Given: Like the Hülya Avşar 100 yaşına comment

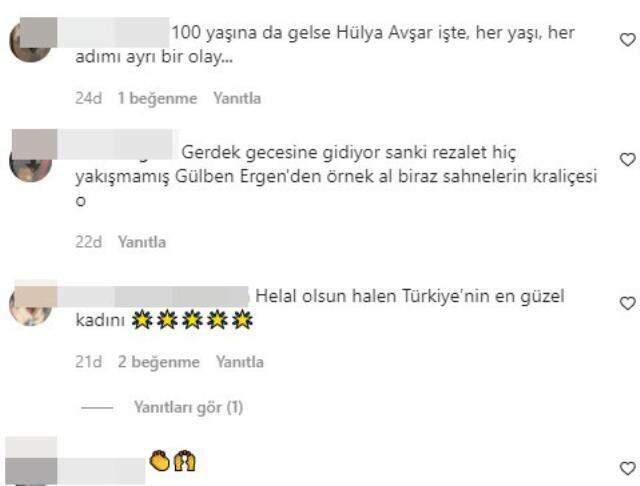Looking at the screenshot, I should tap(627, 40).
